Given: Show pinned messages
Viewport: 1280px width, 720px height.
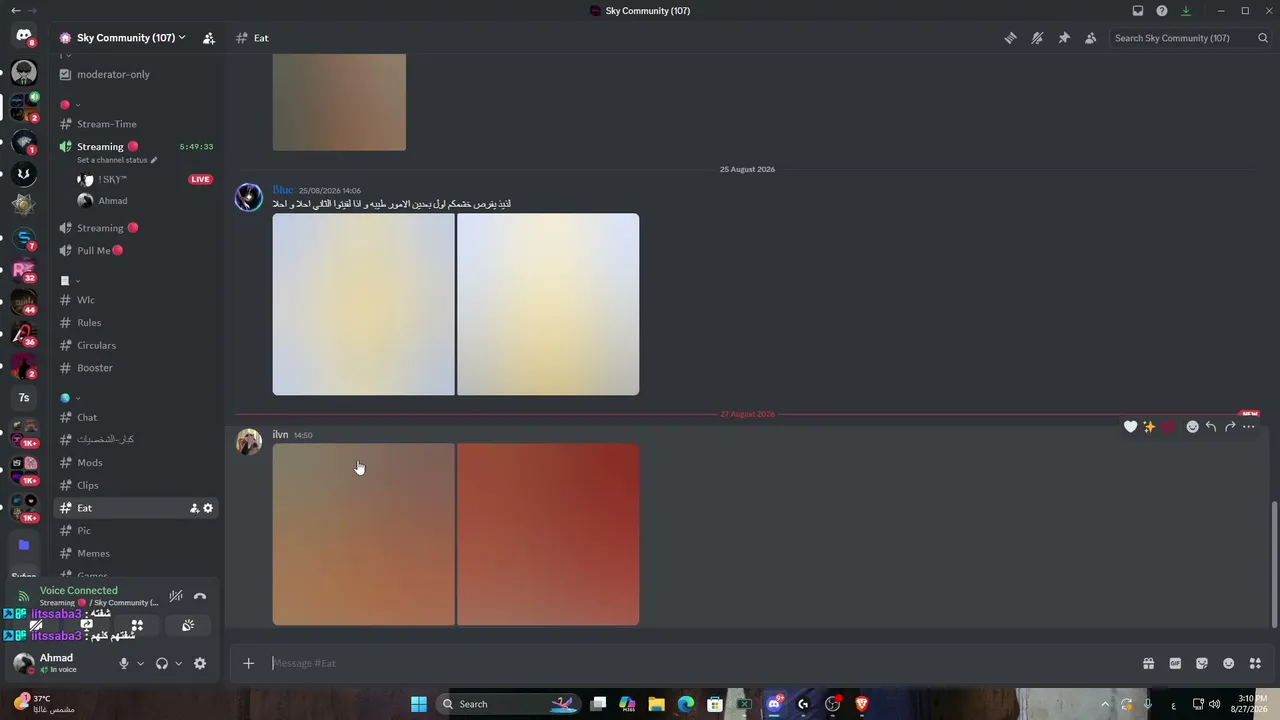Looking at the screenshot, I should (1064, 38).
